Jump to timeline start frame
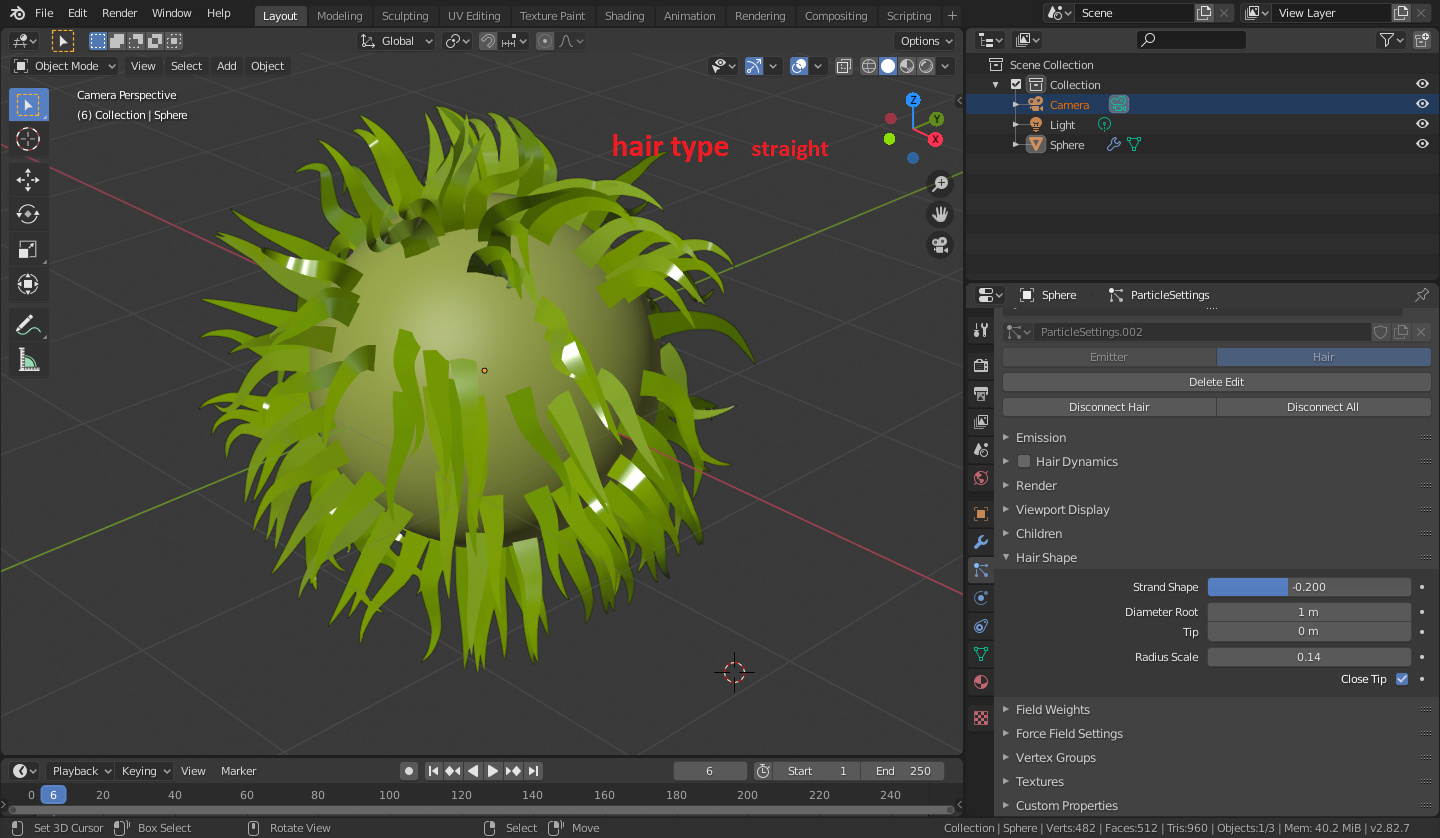The height and width of the screenshot is (838, 1440). [x=433, y=771]
